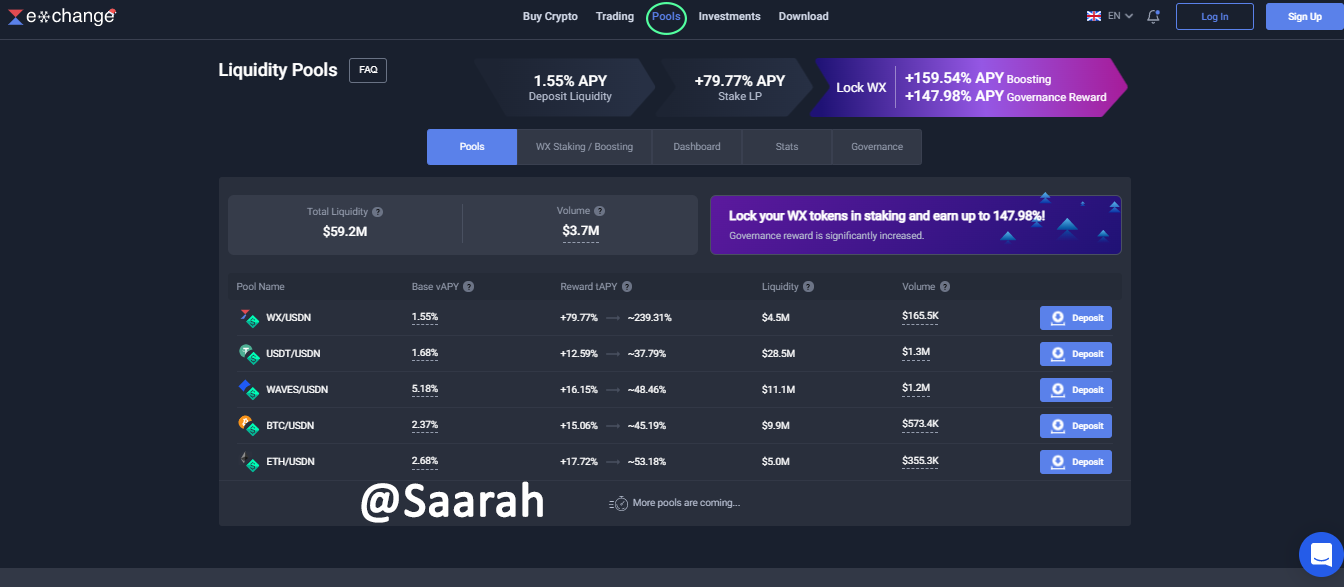Click the Log In button
1344x587 pixels.
click(x=1215, y=16)
